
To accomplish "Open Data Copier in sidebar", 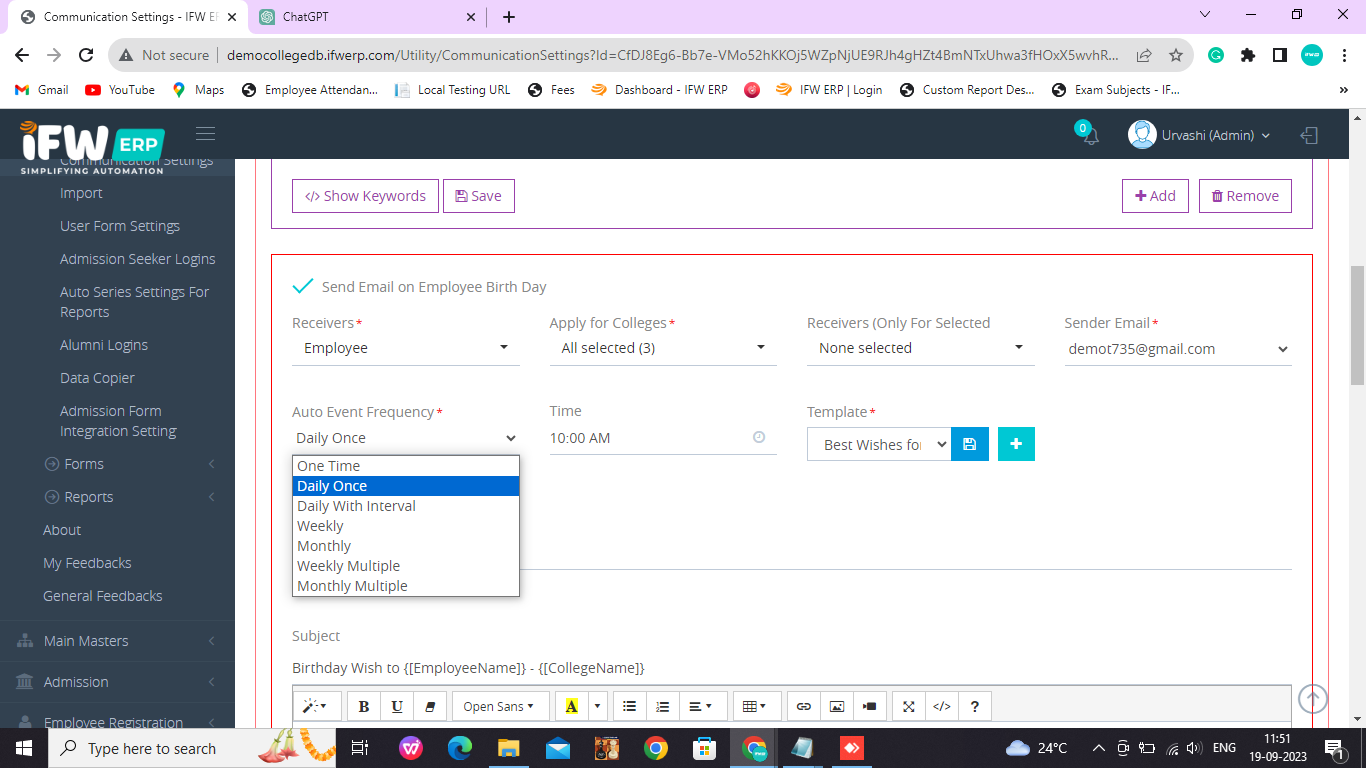I will (x=97, y=378).
